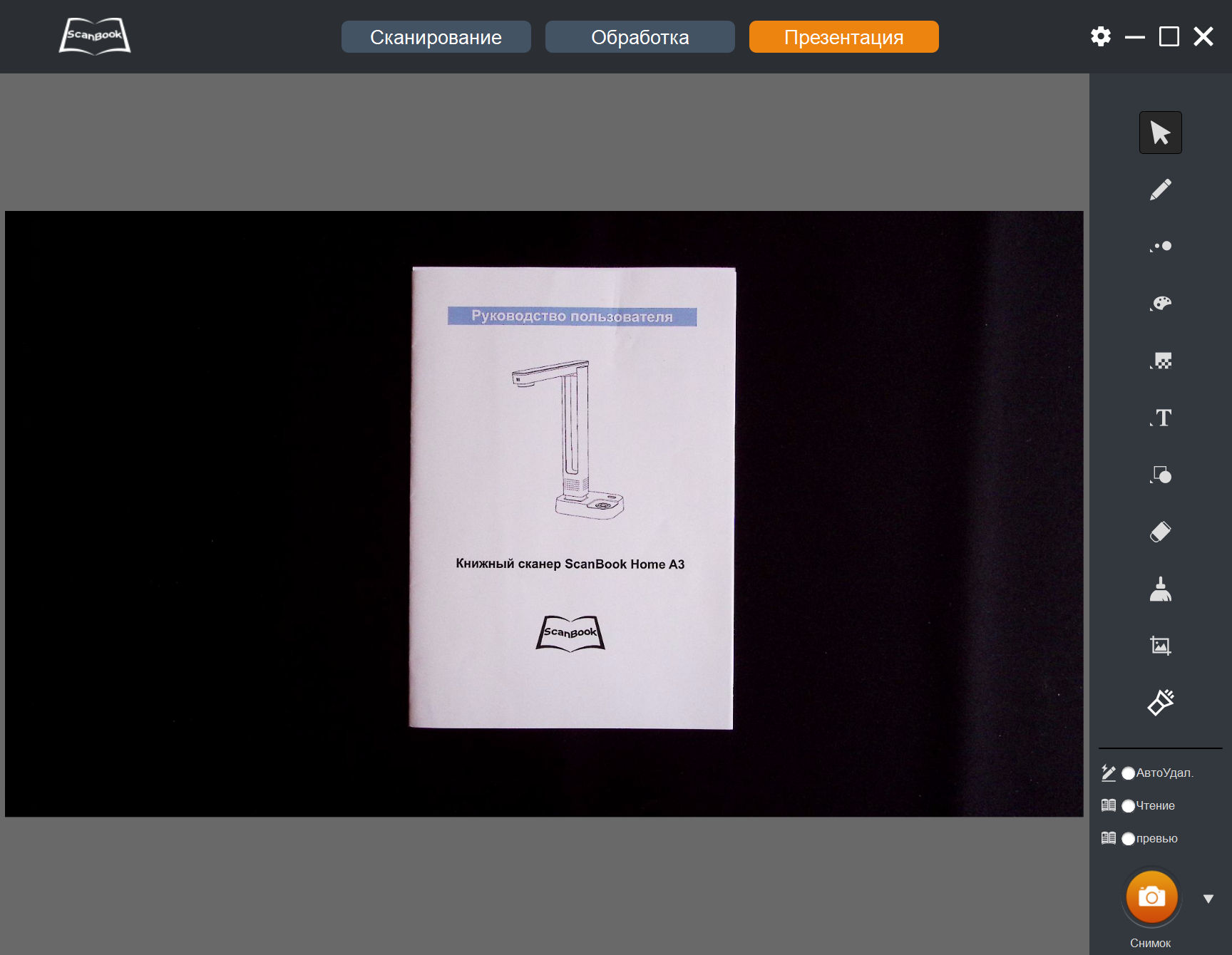1232x955 pixels.
Task: Open the Презентация tab
Action: point(844,37)
